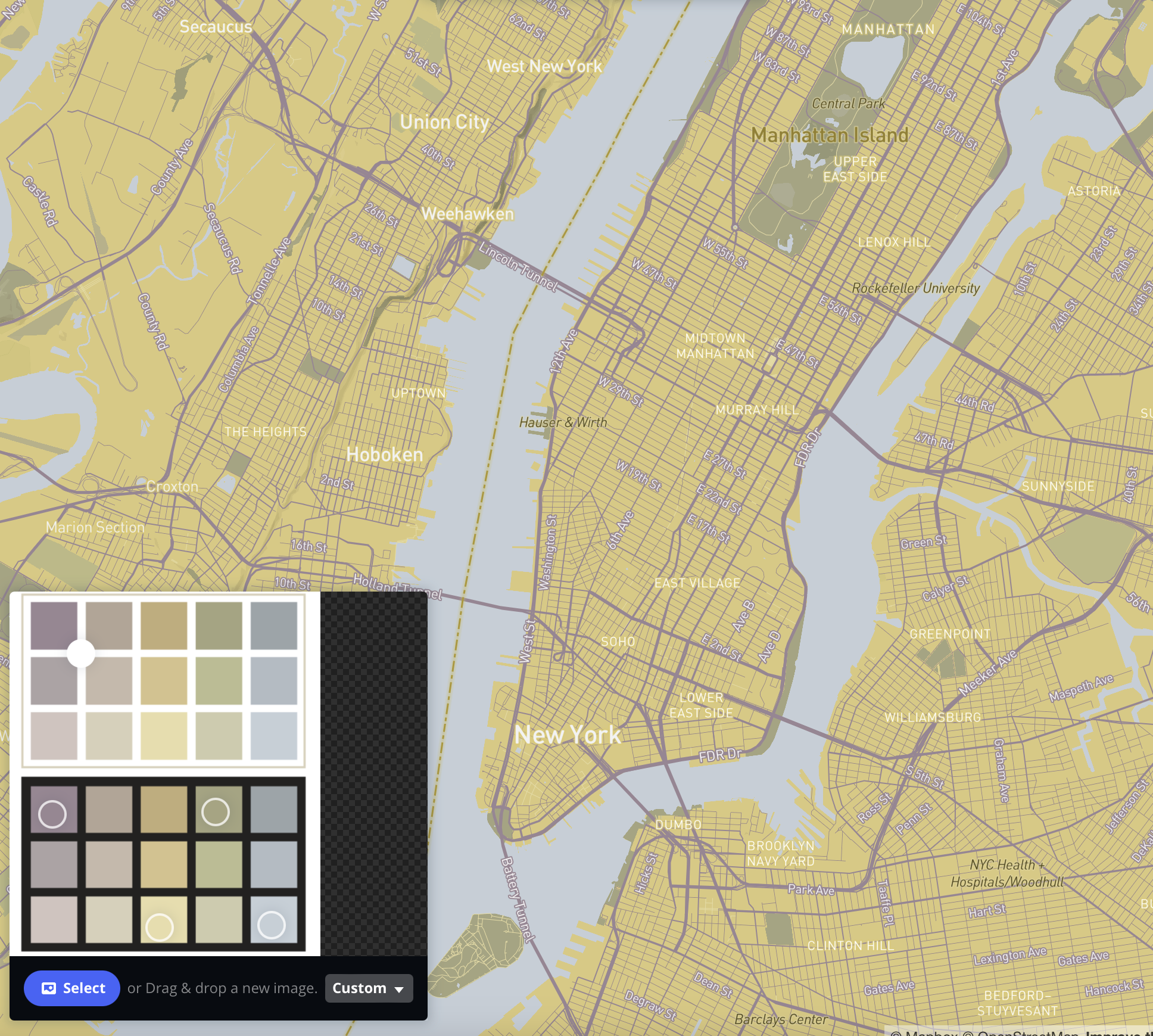Screen dimensions: 1153x1036
Task: Click the Select button to choose a new image
Action: click(x=71, y=988)
